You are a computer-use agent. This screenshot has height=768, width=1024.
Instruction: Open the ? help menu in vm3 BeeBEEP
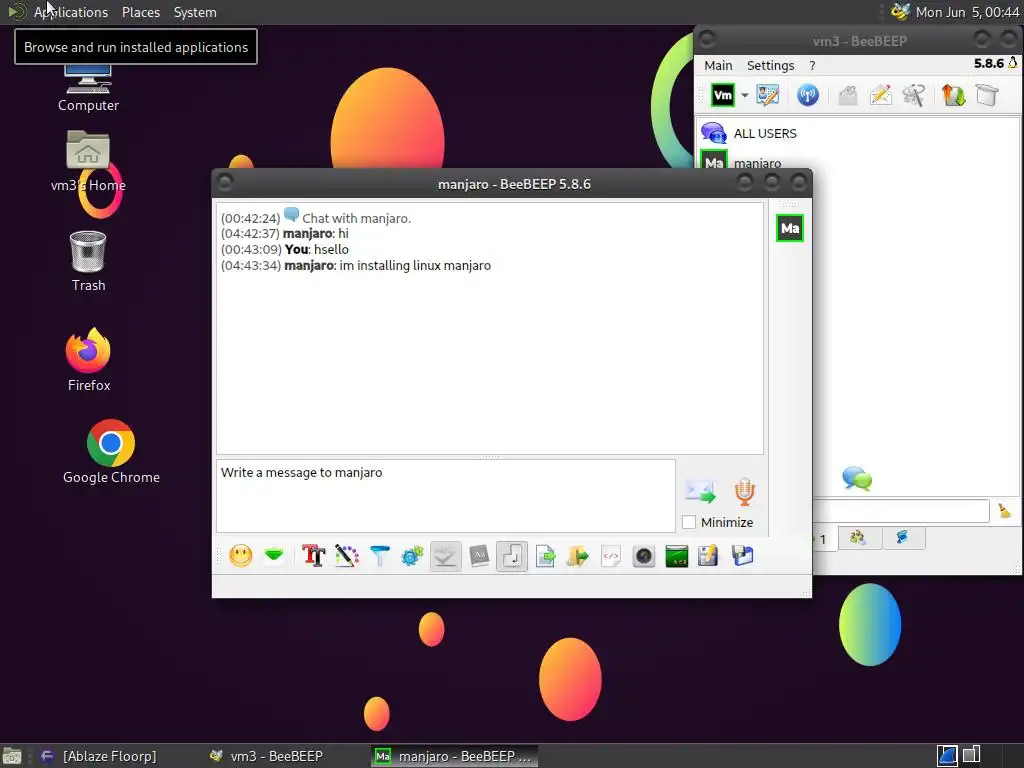point(812,65)
